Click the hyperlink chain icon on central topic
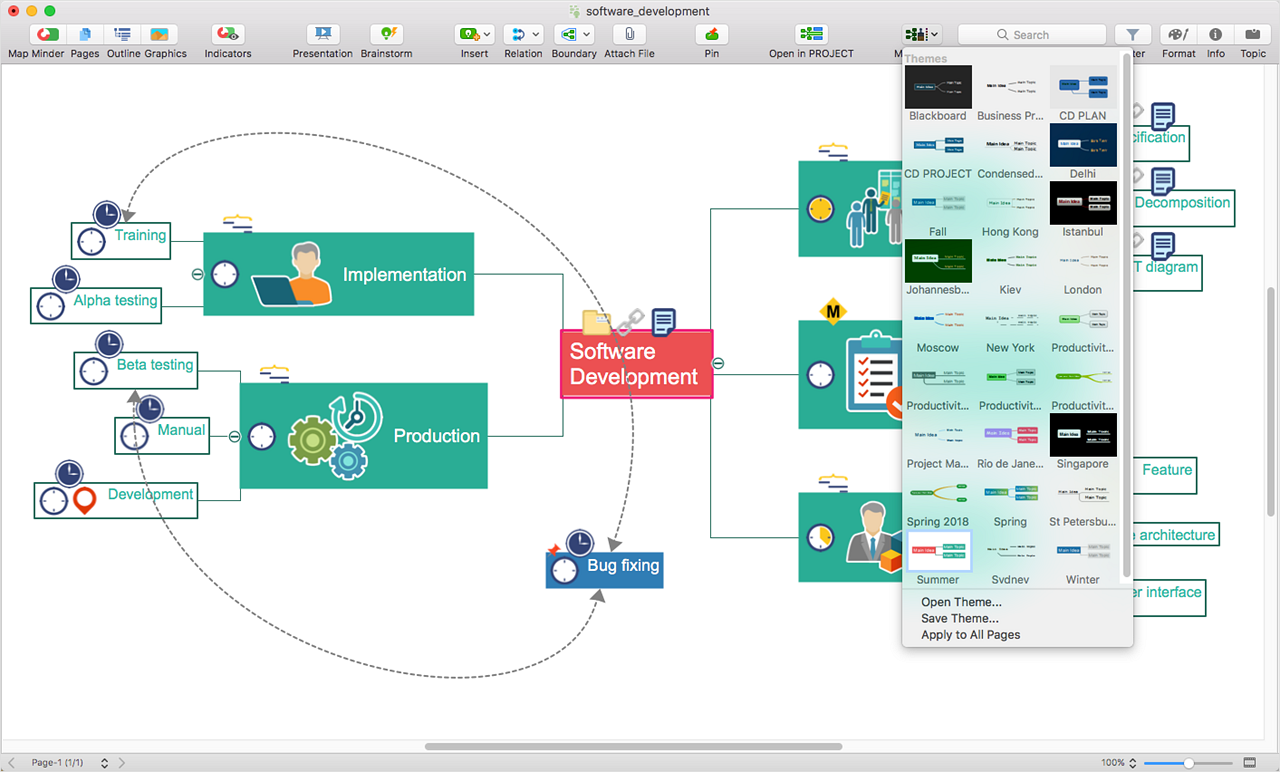Image resolution: width=1280 pixels, height=772 pixels. pyautogui.click(x=629, y=322)
